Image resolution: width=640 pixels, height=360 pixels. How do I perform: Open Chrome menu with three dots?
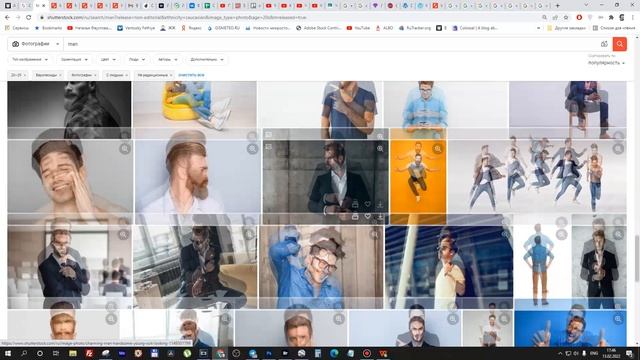(x=633, y=18)
